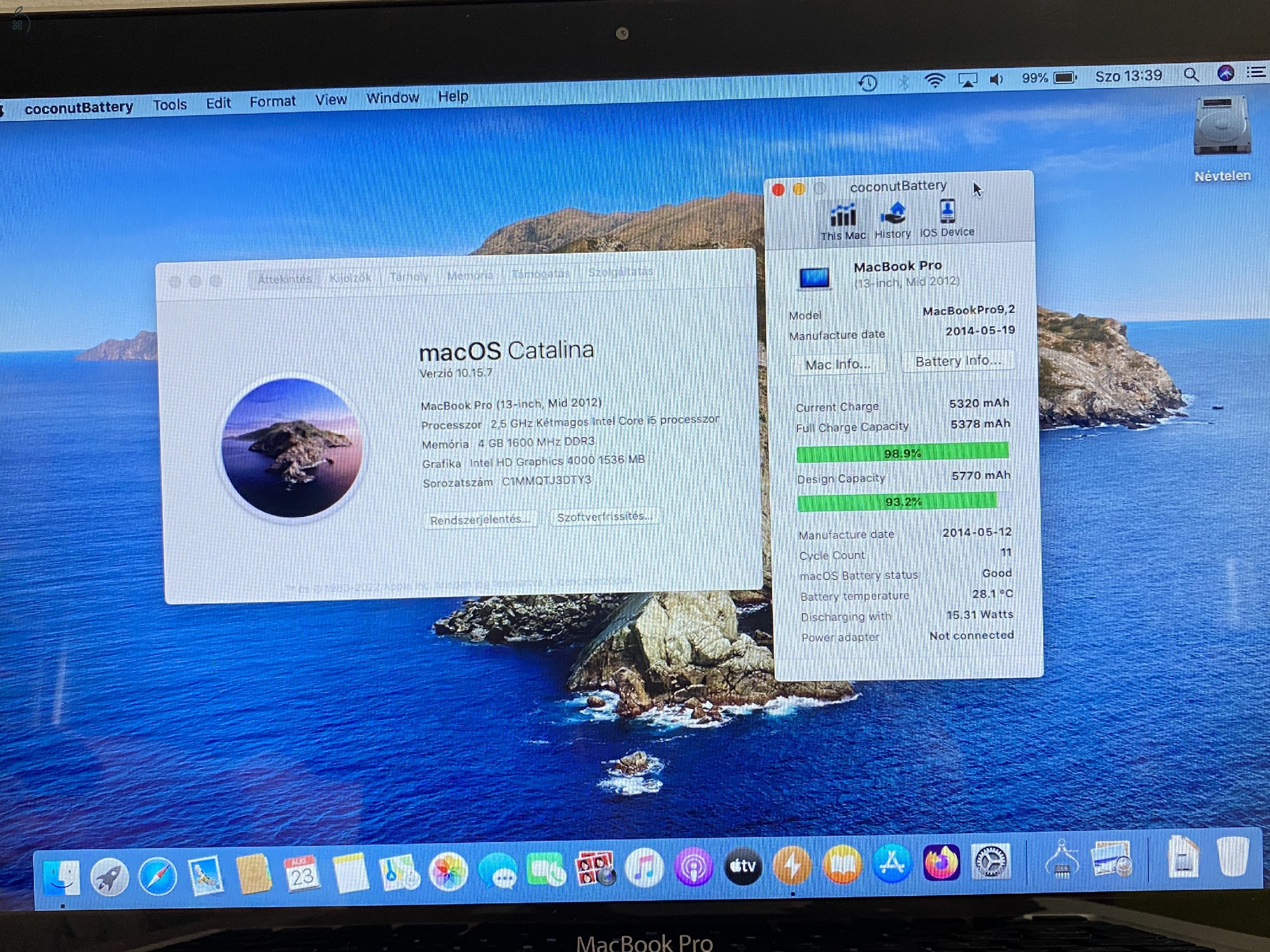Open Time Machine menu bar icon
Screen dimensions: 1270x952
tap(867, 83)
